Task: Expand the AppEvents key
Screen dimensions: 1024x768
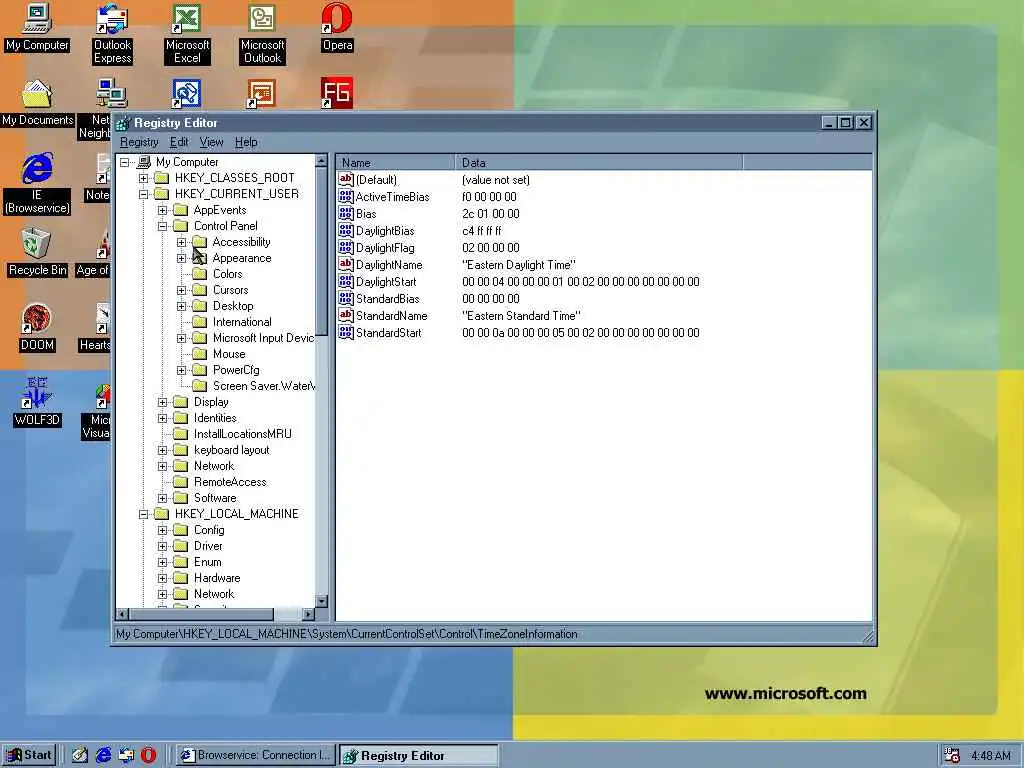Action: tap(163, 210)
